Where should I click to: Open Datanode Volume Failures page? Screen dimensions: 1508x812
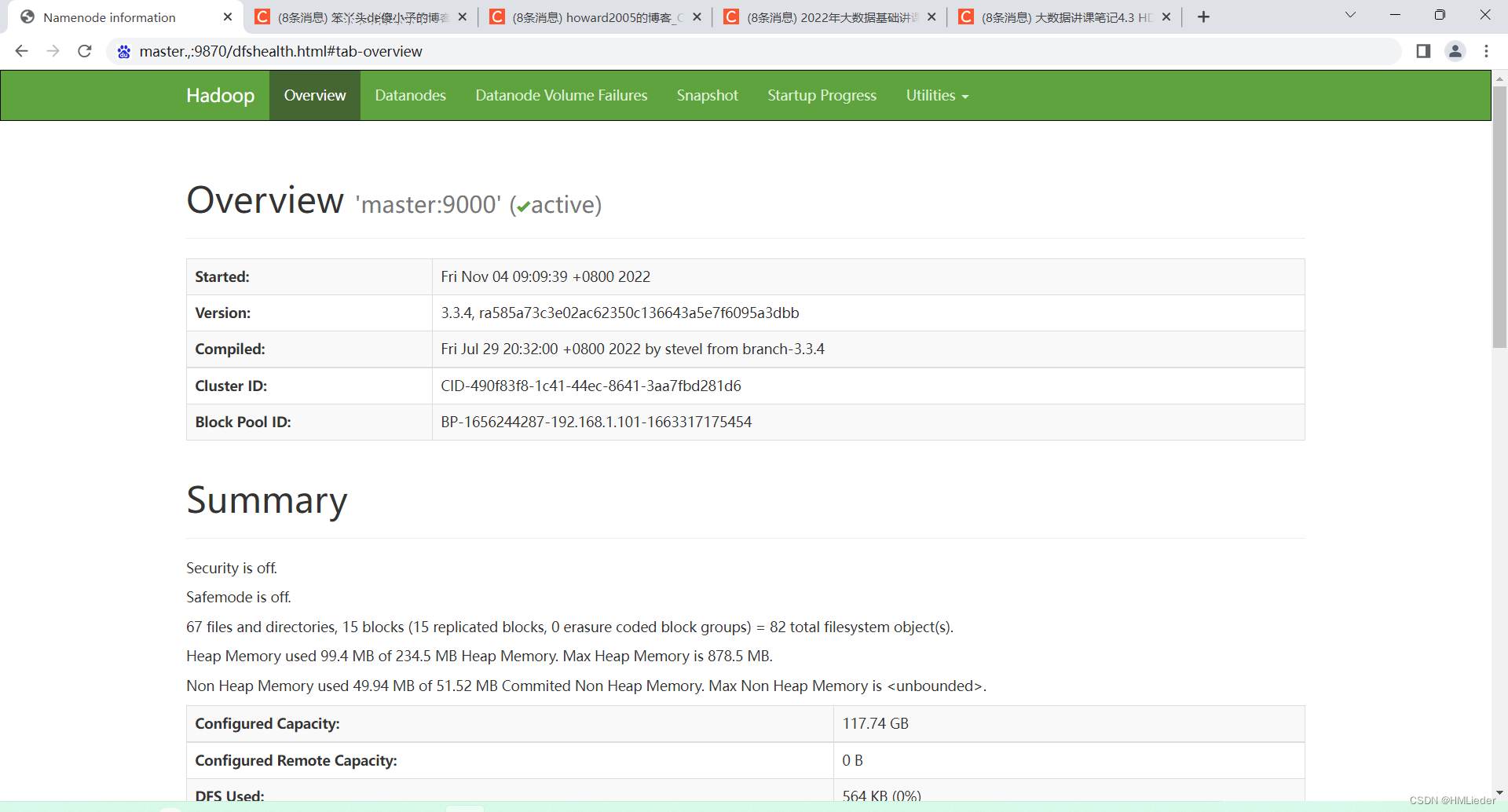pos(562,95)
